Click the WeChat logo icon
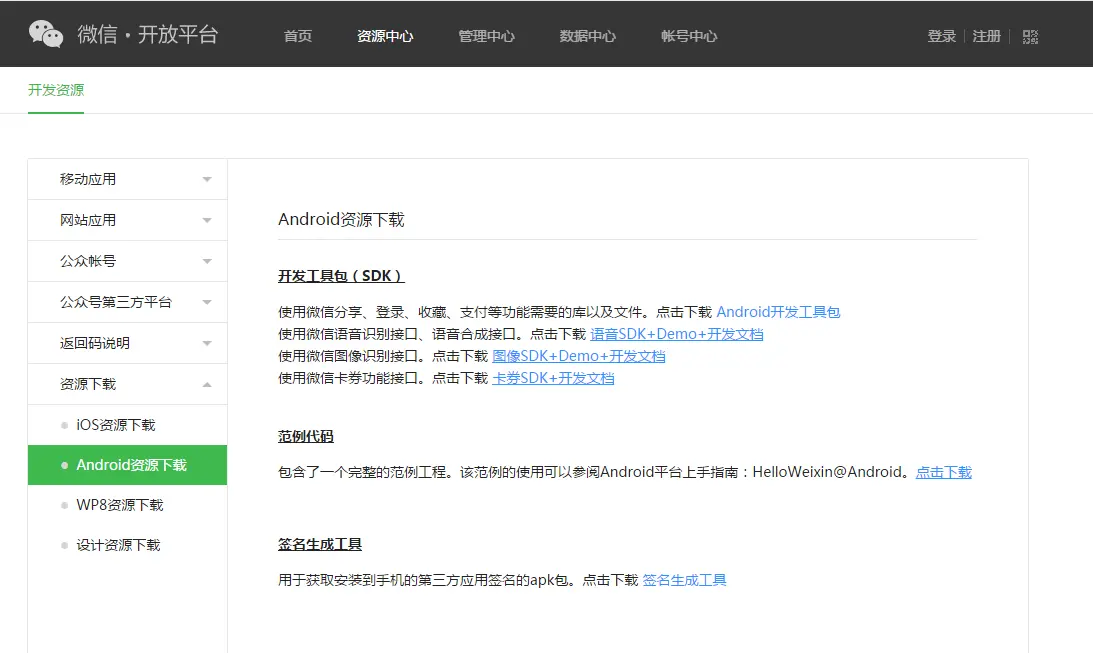Screen dimensions: 1093x653 (x=46, y=33)
